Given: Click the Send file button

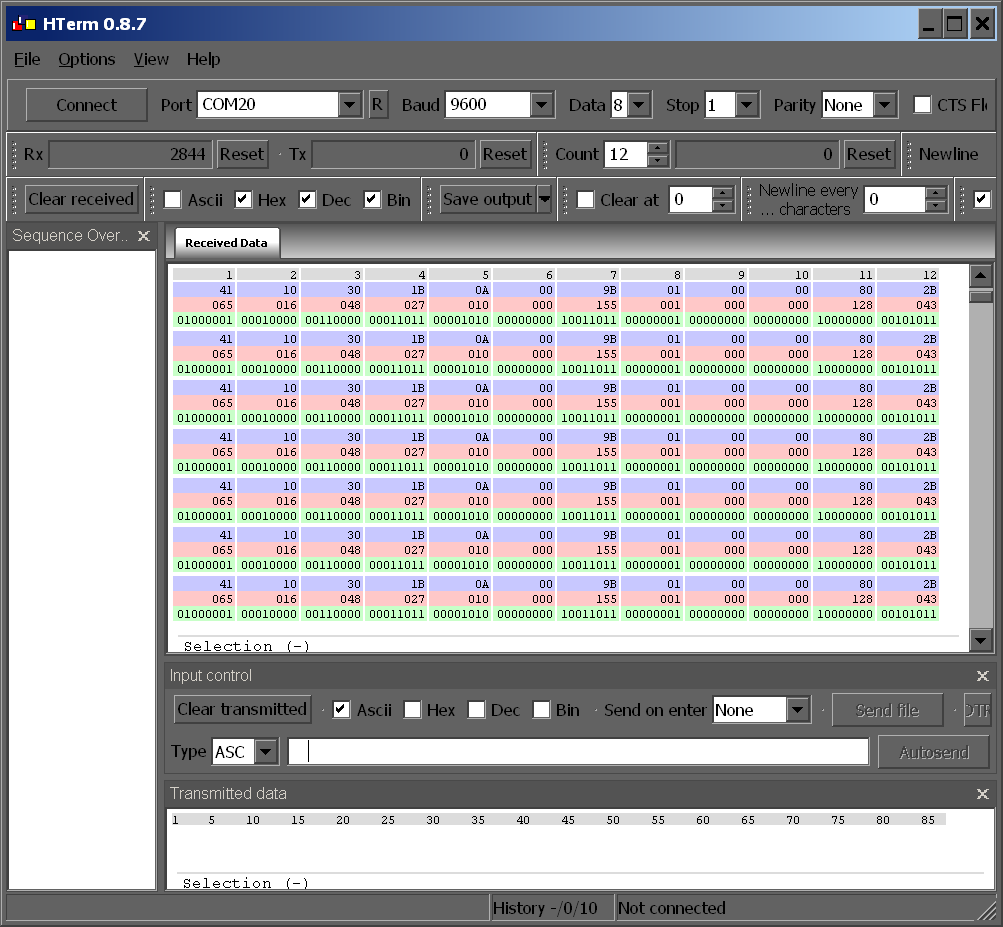Looking at the screenshot, I should pos(887,710).
